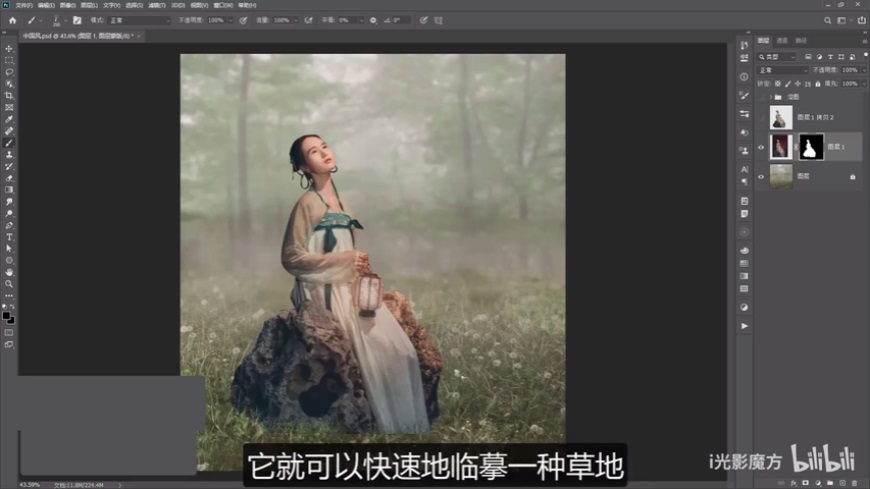Select the Smudge tool
The height and width of the screenshot is (489, 870).
point(9,201)
